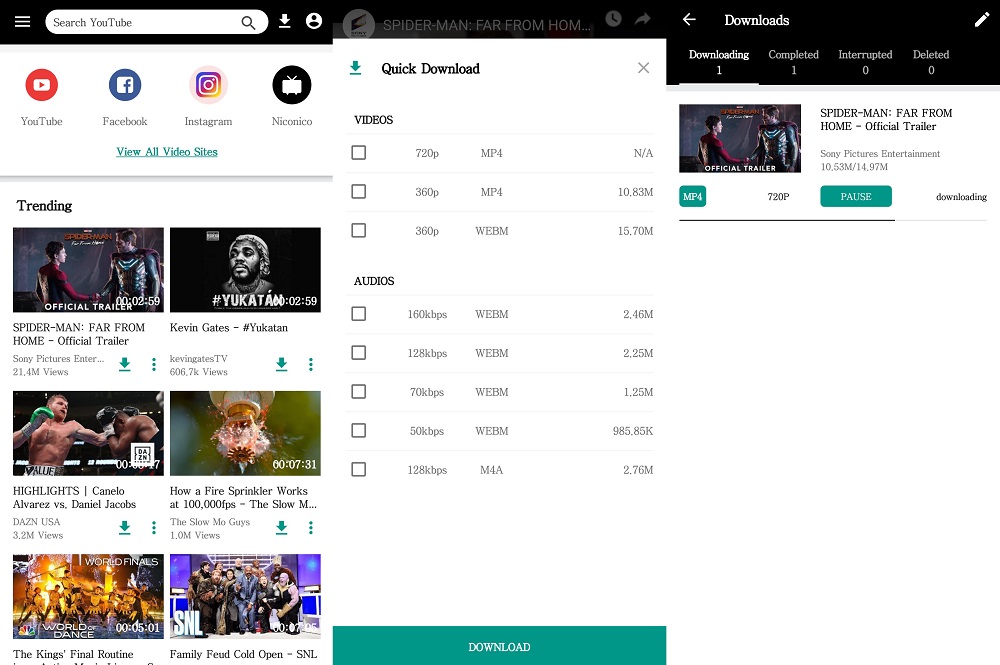The width and height of the screenshot is (1000, 665).
Task: Open the Spider-Man trailer thumbnail in Trending
Action: 88,270
